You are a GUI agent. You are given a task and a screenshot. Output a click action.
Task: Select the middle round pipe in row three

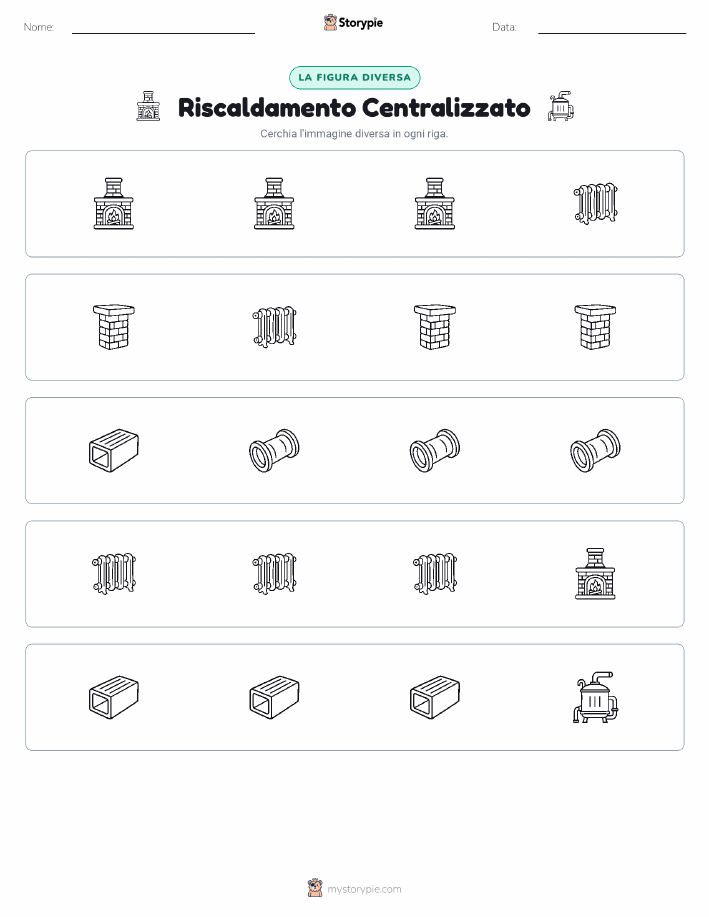(x=435, y=450)
